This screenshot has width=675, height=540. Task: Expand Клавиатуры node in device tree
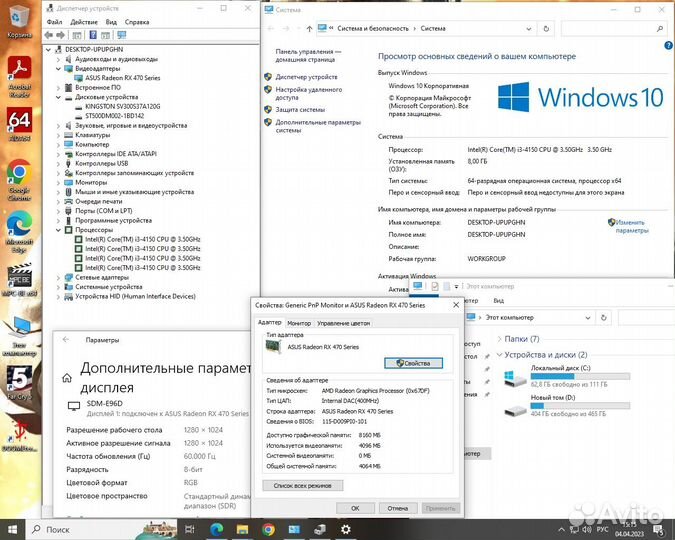point(59,135)
